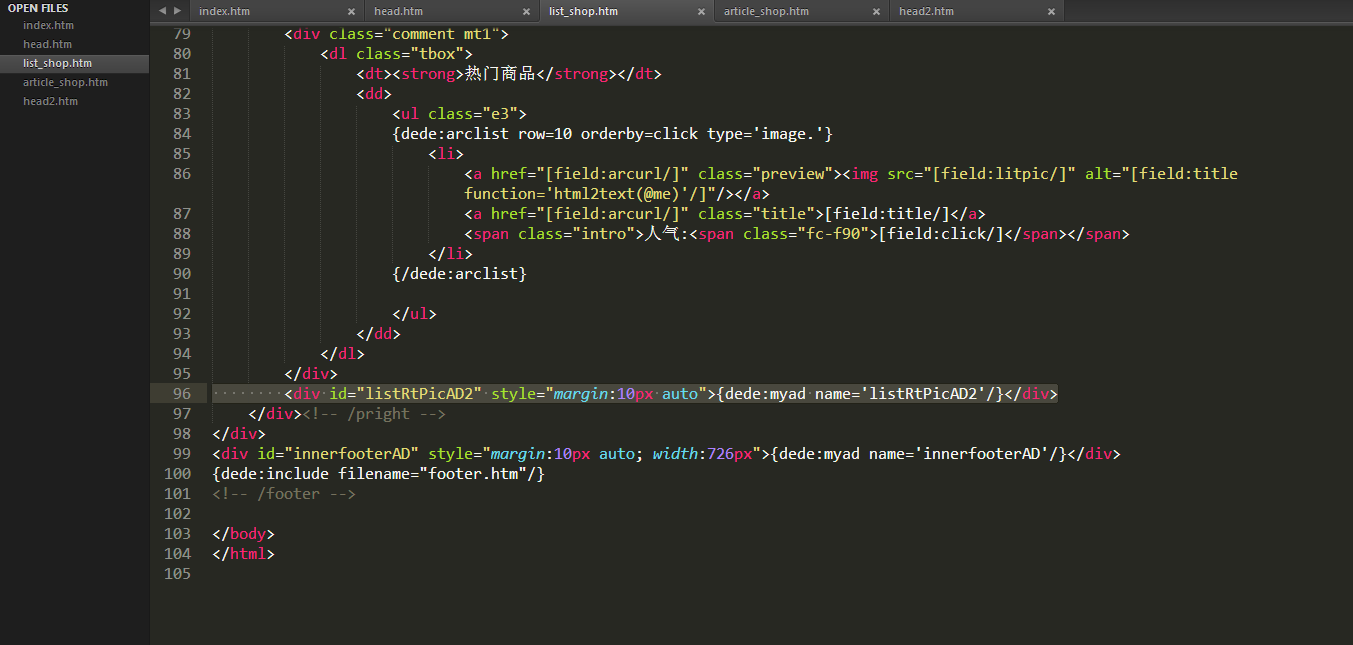Click the closing </body> tag
1353x645 pixels.
[x=243, y=534]
